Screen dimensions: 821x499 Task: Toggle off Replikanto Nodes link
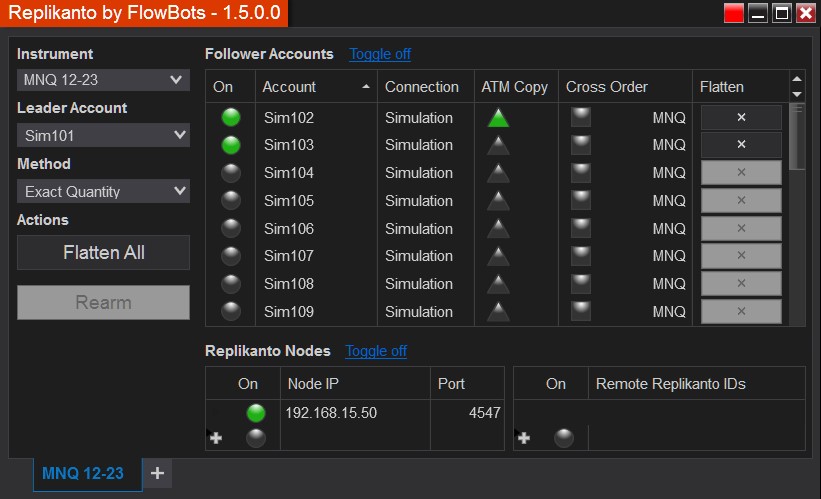(x=376, y=351)
